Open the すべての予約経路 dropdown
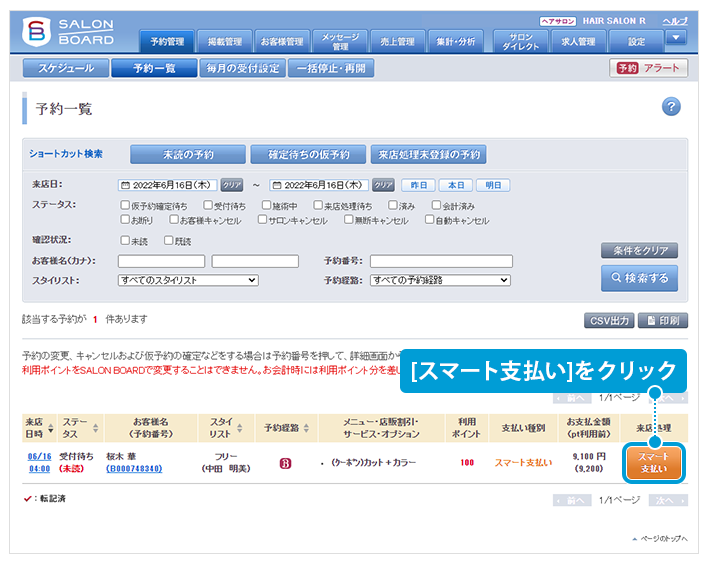The image size is (710, 563). [x=440, y=280]
